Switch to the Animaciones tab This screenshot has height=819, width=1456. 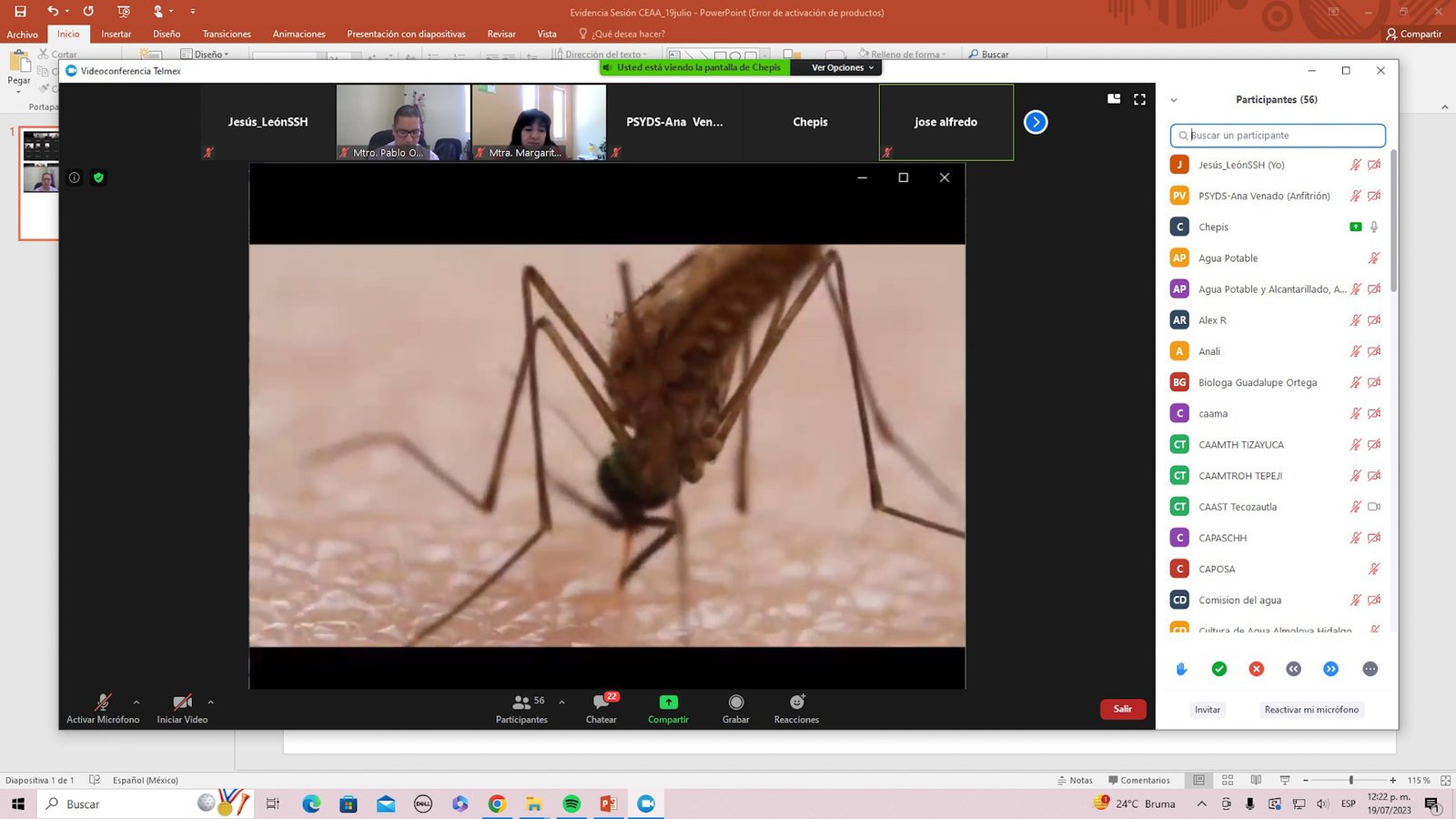(298, 34)
